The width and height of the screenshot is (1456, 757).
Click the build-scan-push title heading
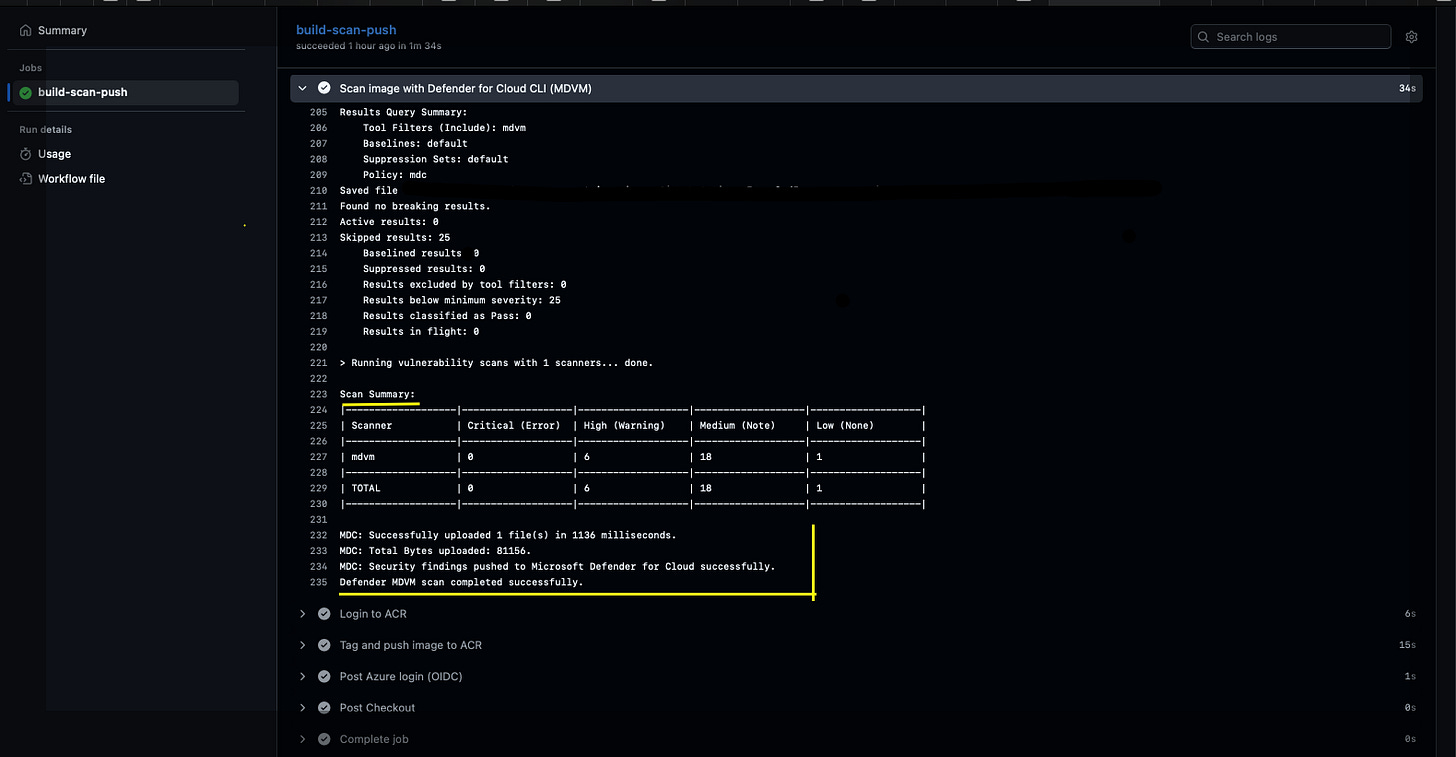346,30
